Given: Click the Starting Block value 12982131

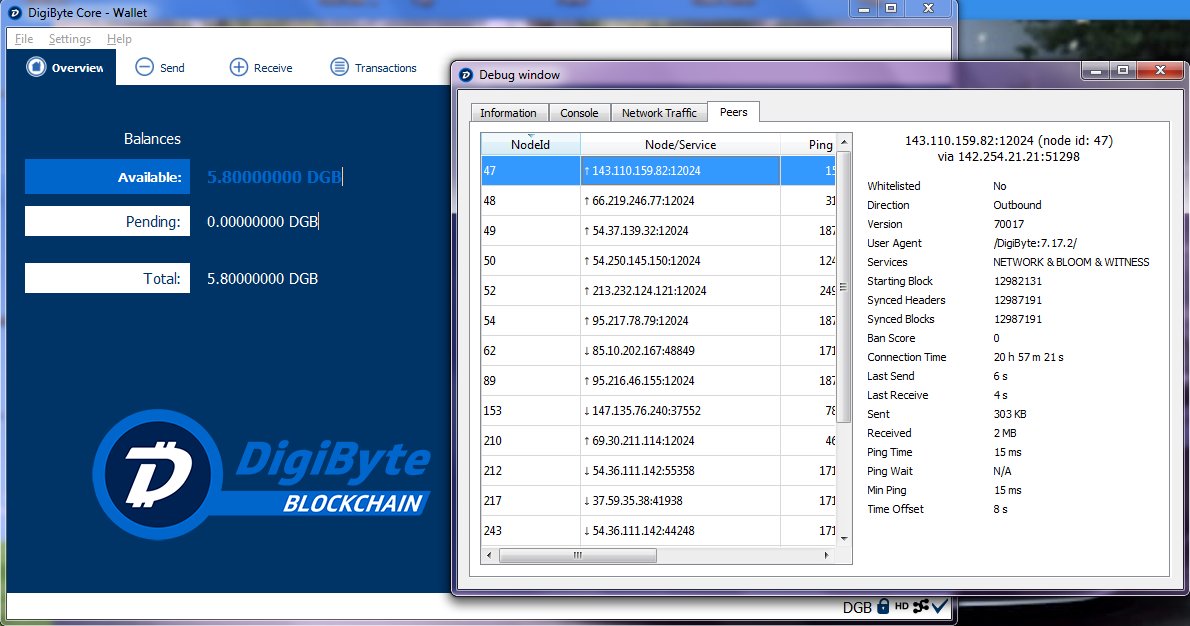Looking at the screenshot, I should [1018, 281].
